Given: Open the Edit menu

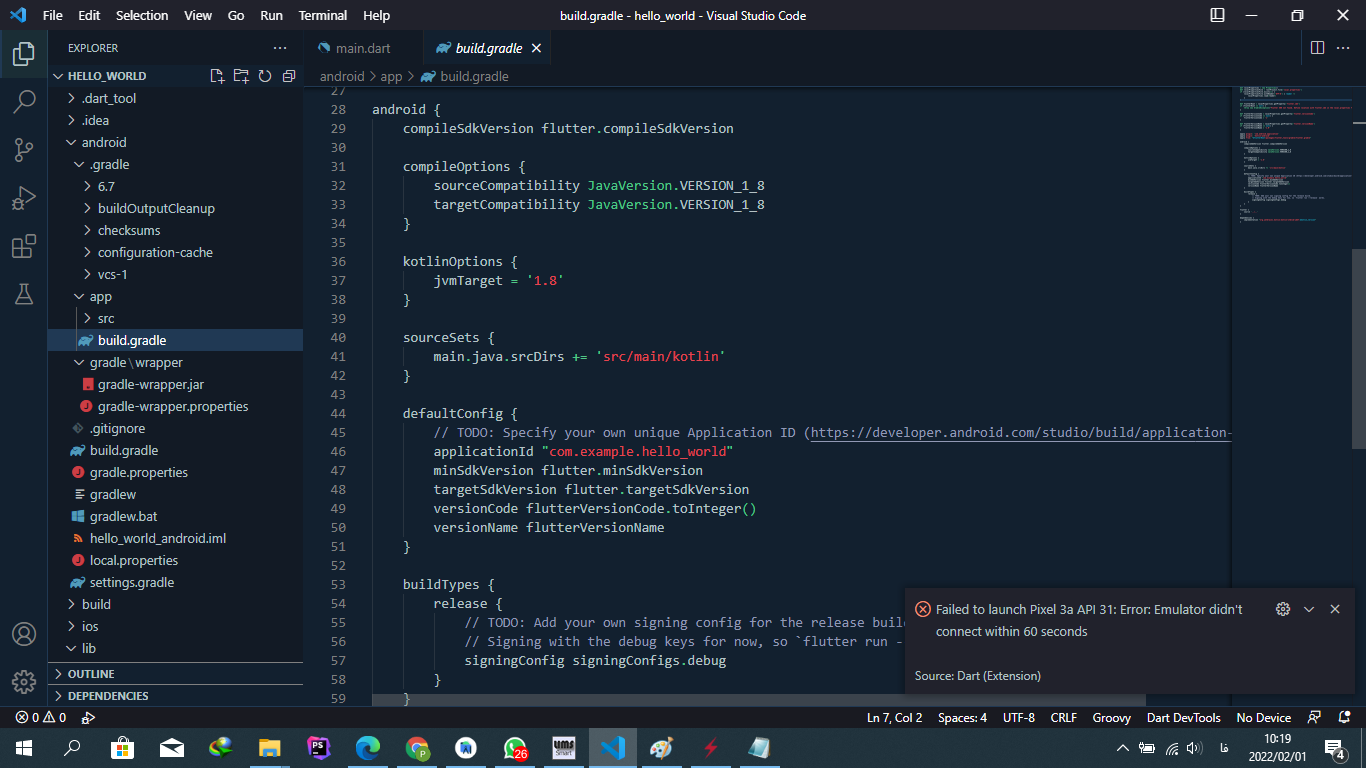Looking at the screenshot, I should 89,16.
